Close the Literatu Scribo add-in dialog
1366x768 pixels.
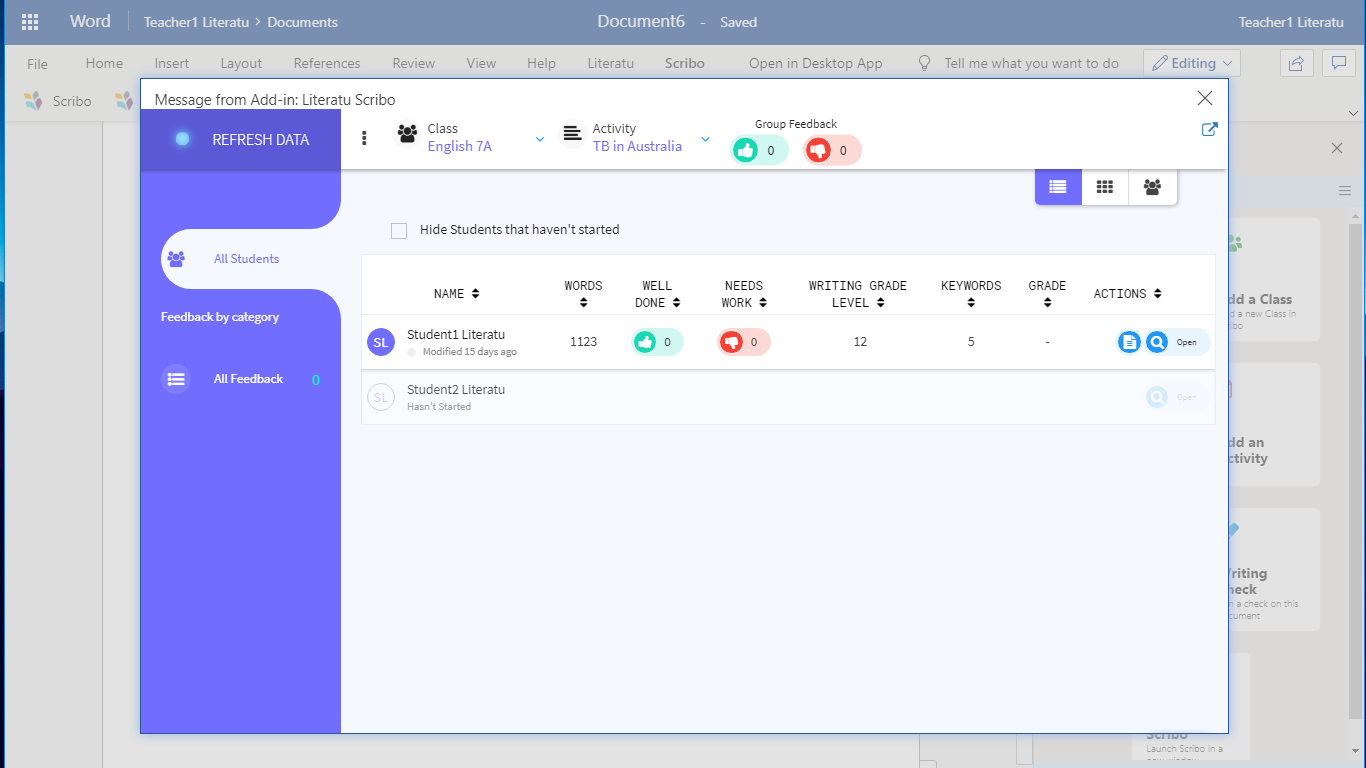[1205, 98]
